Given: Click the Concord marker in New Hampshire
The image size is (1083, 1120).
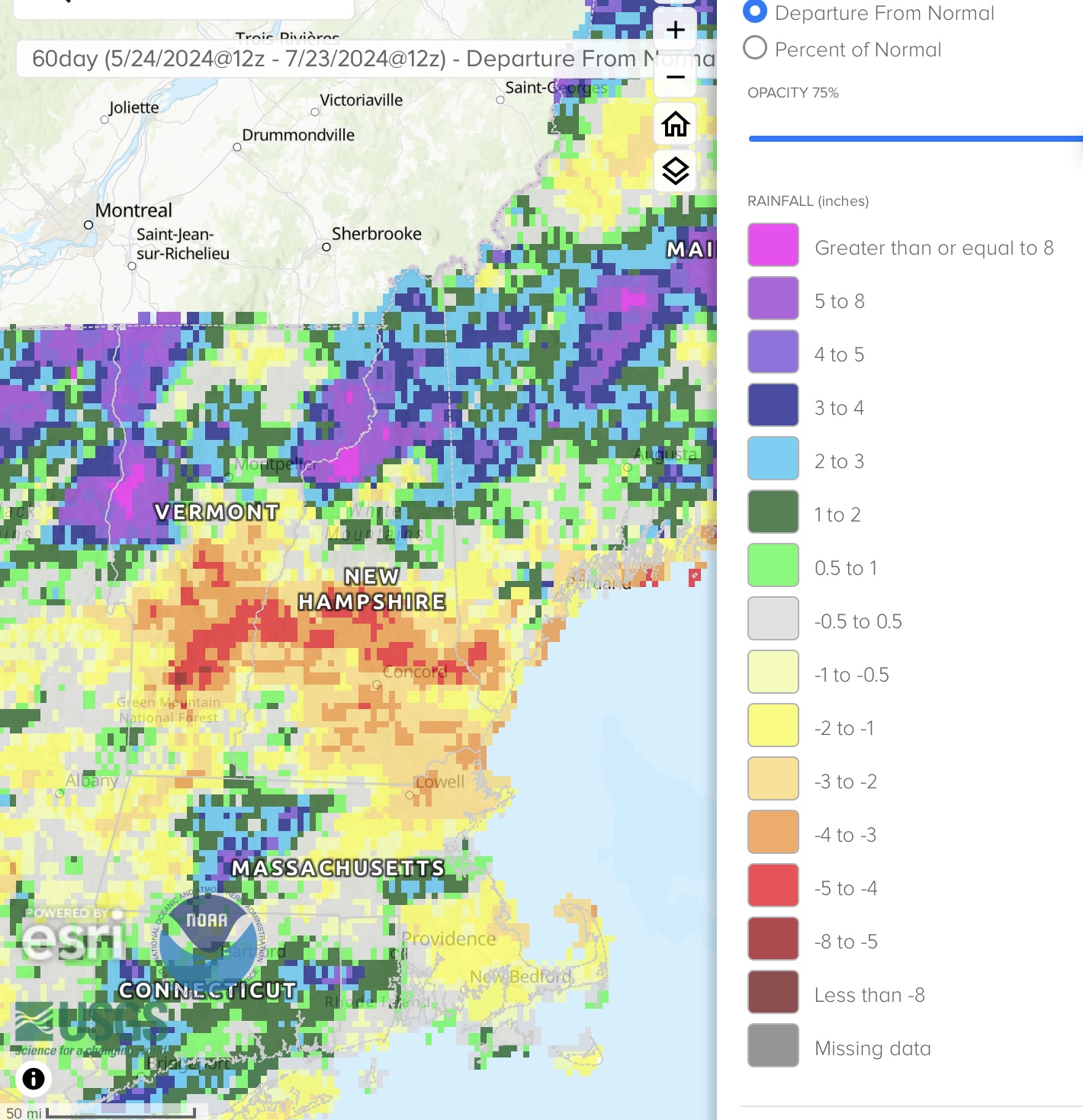Looking at the screenshot, I should coord(377,685).
